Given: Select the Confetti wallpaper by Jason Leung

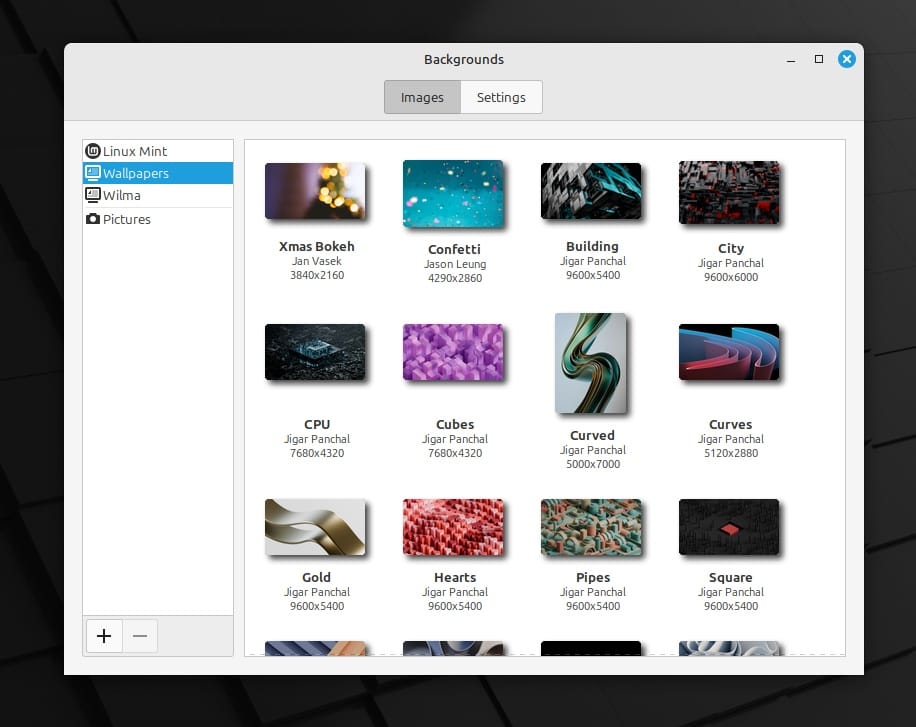Looking at the screenshot, I should click(454, 194).
